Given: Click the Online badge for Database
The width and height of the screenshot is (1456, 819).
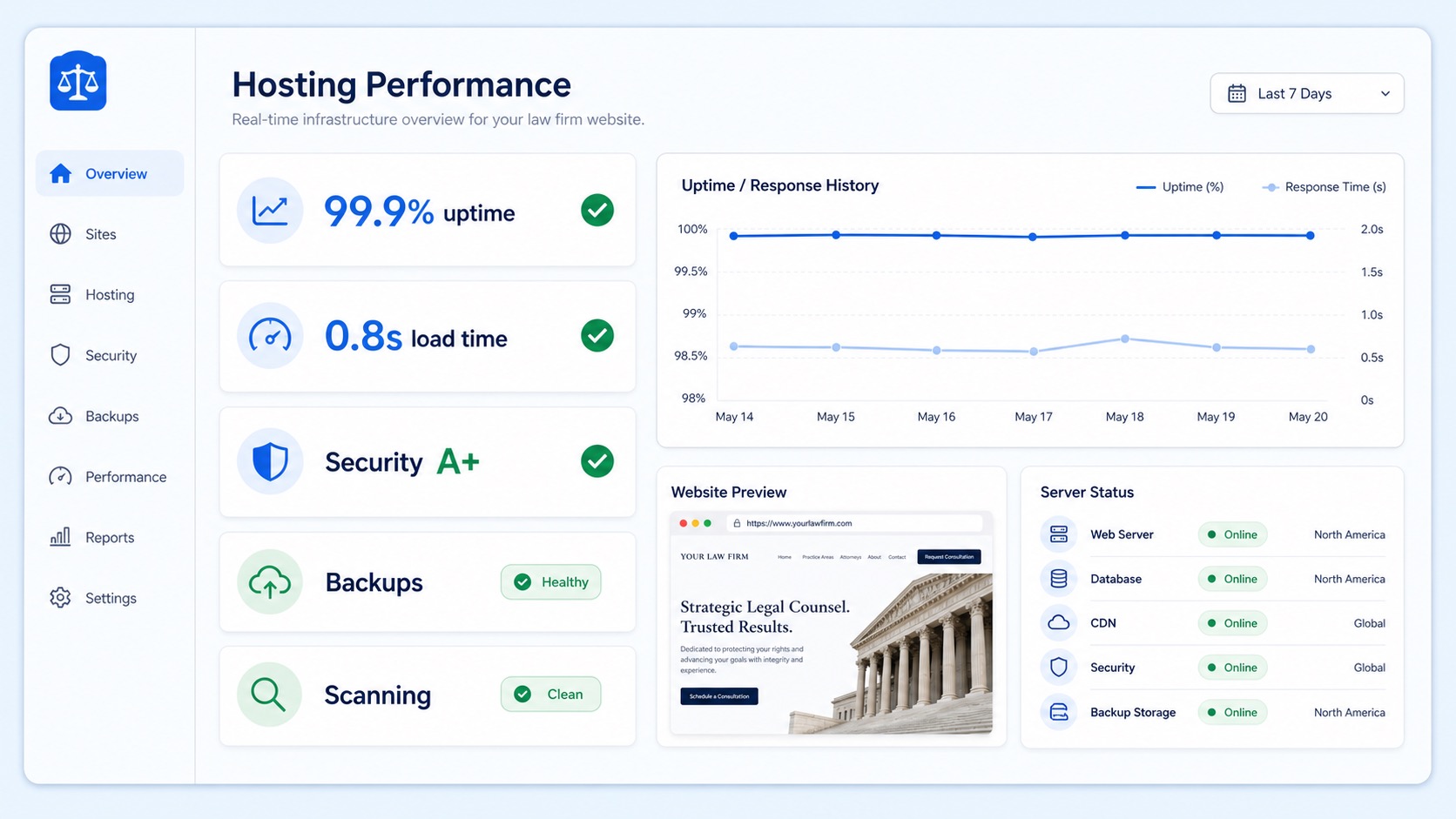Looking at the screenshot, I should click(1232, 579).
